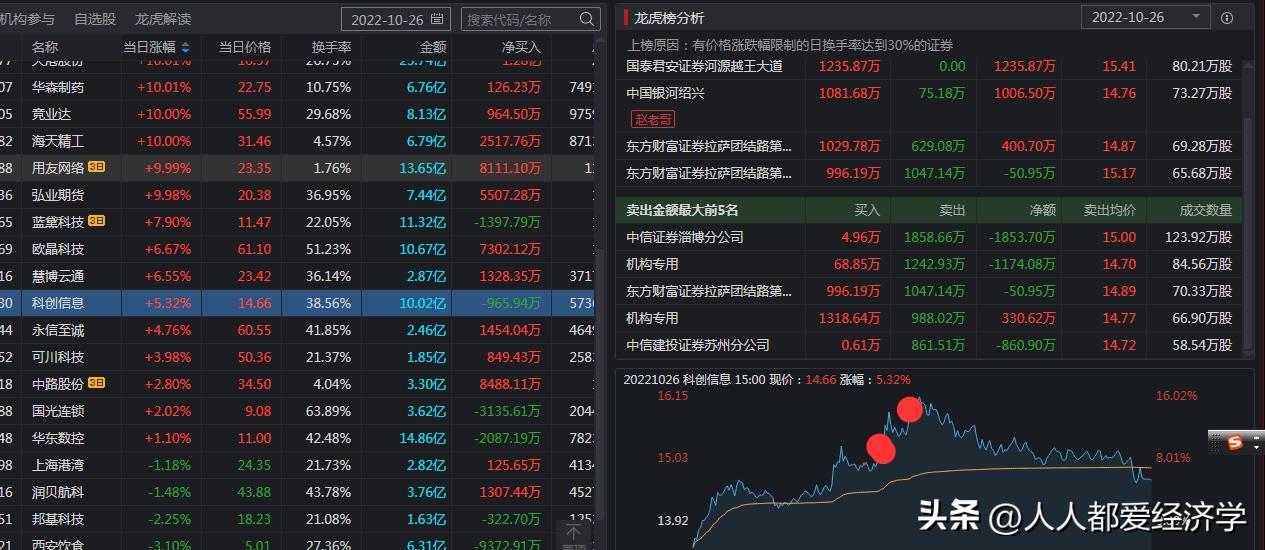Click the scrollbar thumb of the 龙虎榜分析 panel
This screenshot has width=1265, height=550.
pos(1248,235)
